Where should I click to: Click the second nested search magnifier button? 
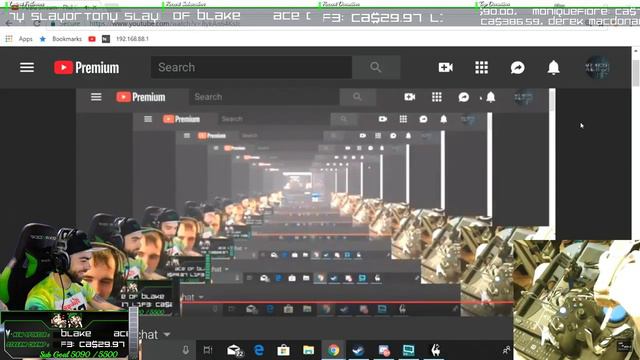(x=358, y=97)
